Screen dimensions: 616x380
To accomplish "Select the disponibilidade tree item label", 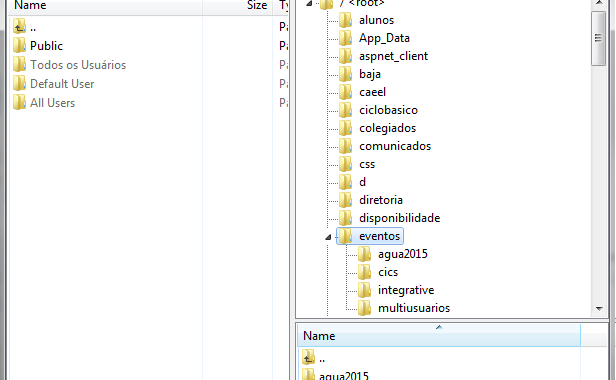I will tap(400, 218).
